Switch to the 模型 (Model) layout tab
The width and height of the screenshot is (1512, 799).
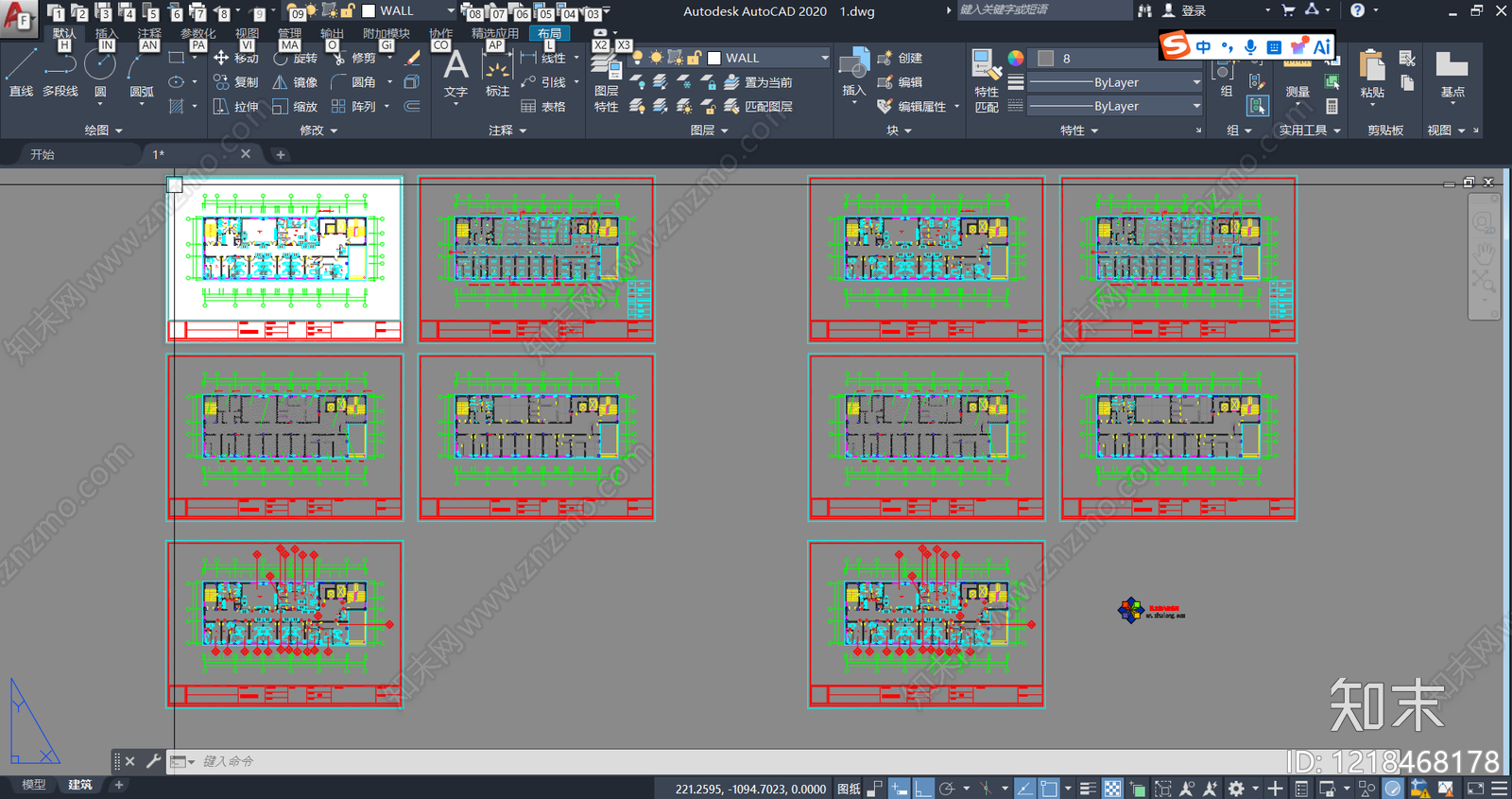click(x=34, y=785)
